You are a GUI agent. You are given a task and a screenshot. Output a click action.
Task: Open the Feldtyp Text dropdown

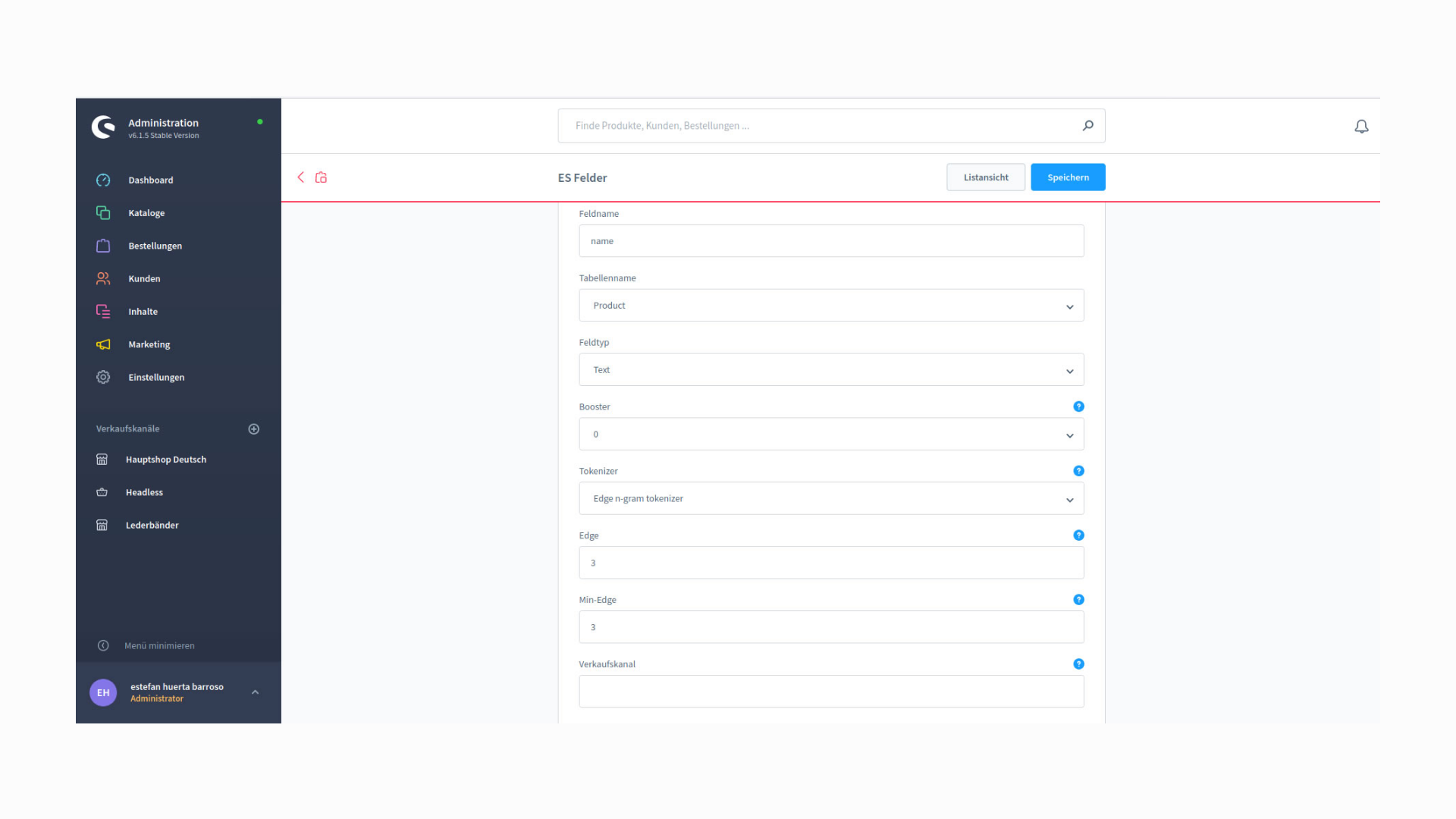830,370
